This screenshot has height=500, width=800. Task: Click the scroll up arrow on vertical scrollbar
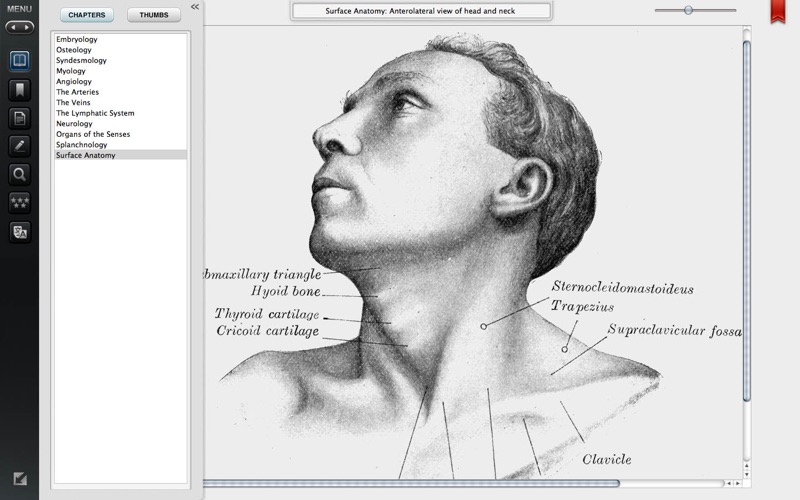[x=746, y=466]
